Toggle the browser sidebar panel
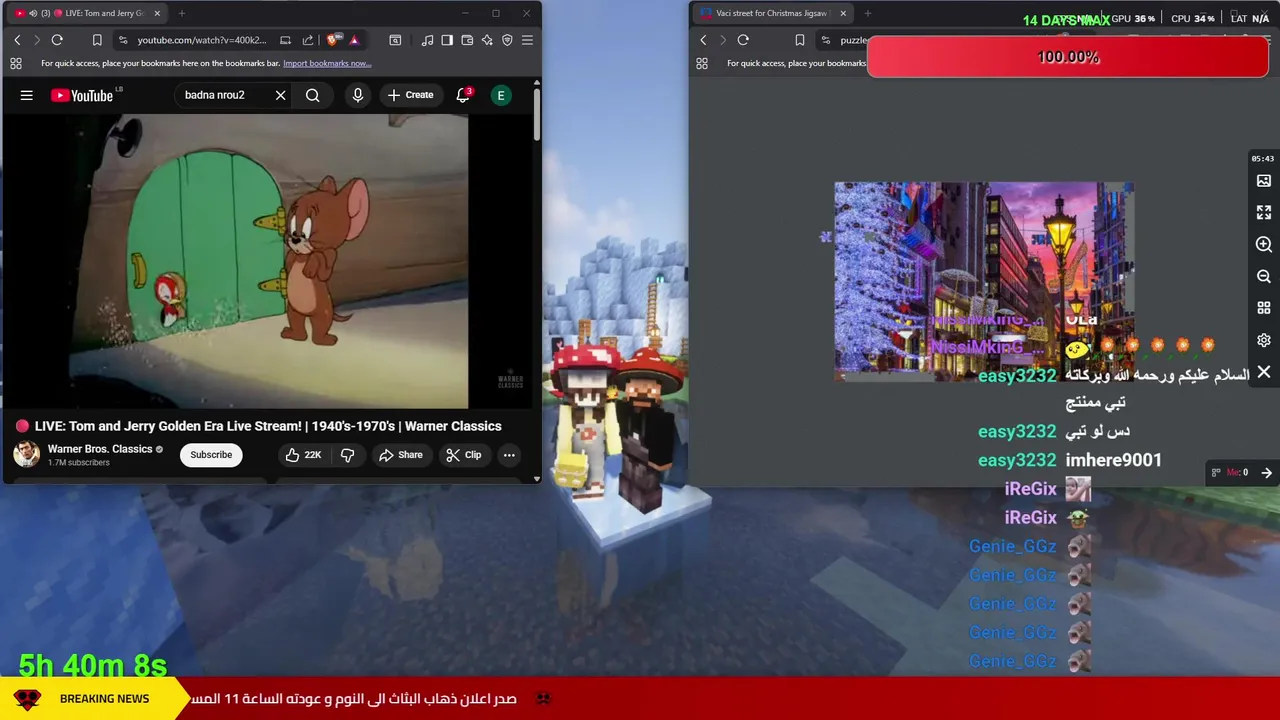This screenshot has height=720, width=1280. 447,40
